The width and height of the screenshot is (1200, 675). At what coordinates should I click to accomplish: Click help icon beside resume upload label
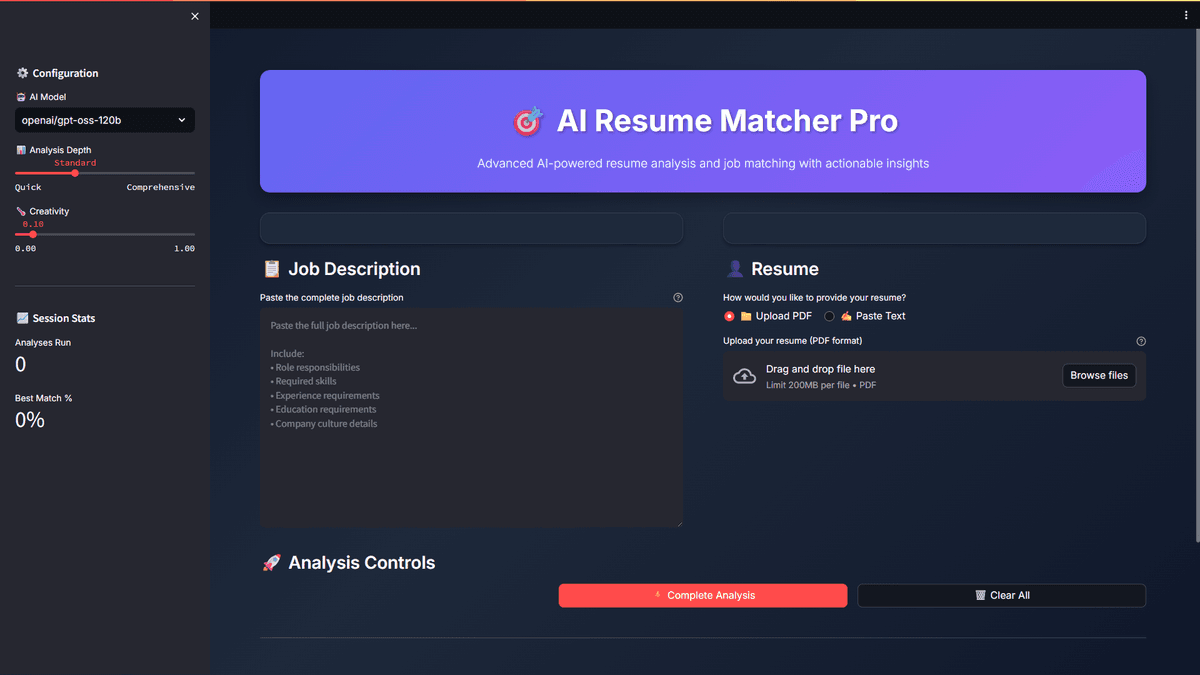coord(1141,341)
